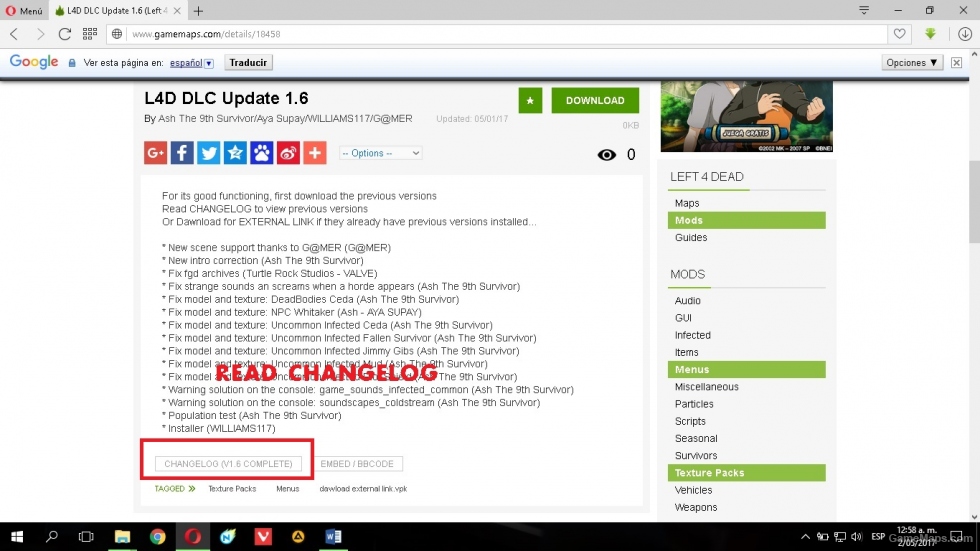Open the browser downloads icon
Image resolution: width=980 pixels, height=551 pixels.
(964, 34)
